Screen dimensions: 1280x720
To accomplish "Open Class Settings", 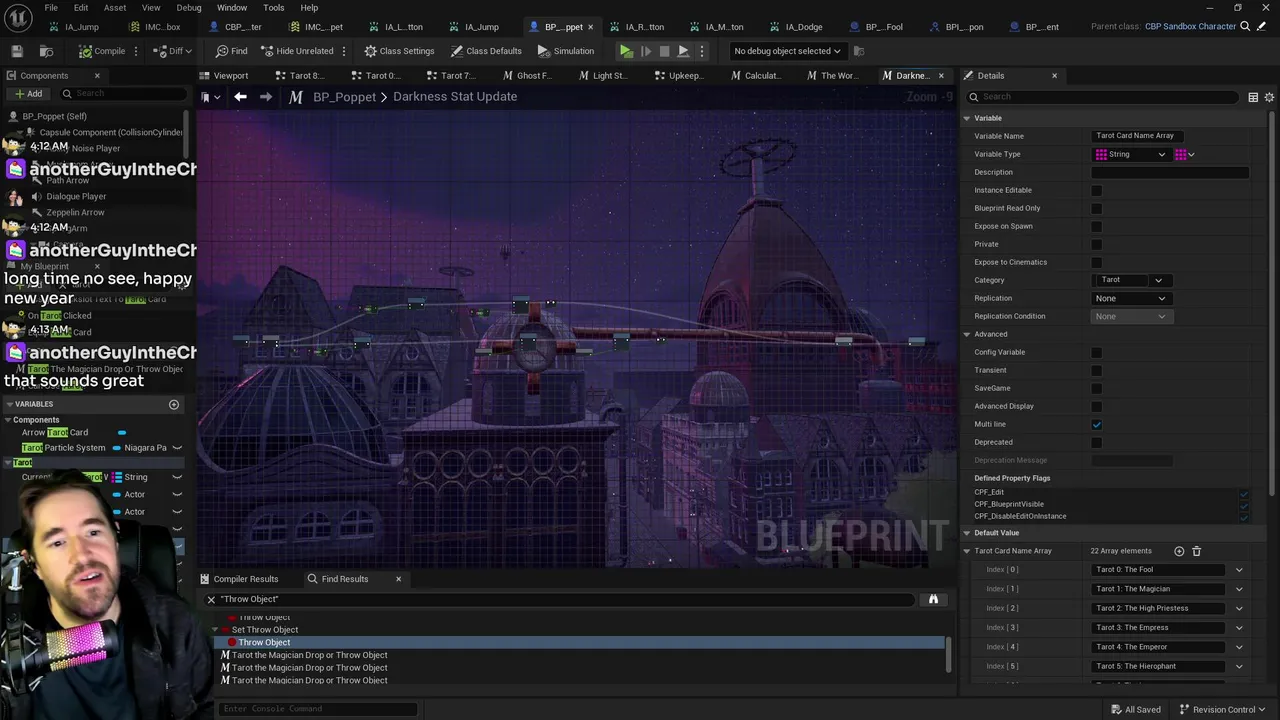I will point(399,51).
